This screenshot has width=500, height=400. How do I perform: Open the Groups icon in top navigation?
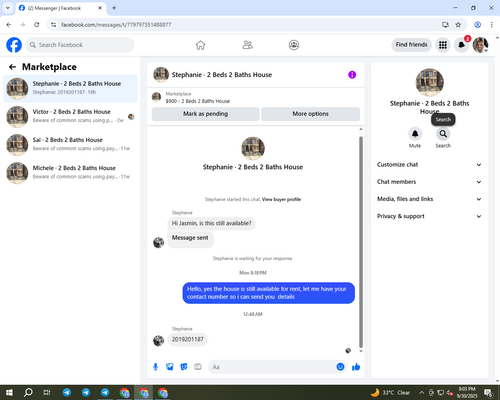pos(294,45)
